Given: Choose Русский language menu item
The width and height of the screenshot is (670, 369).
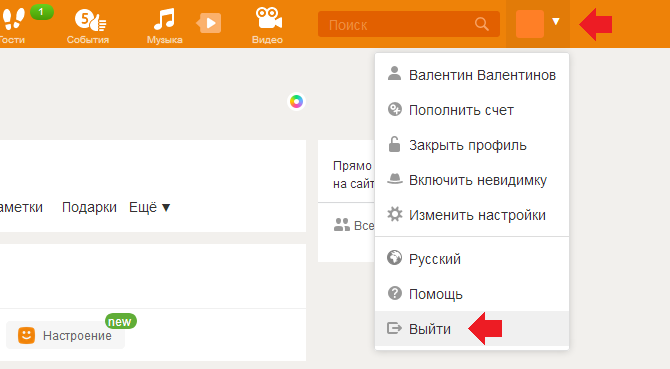Looking at the screenshot, I should (x=472, y=259).
